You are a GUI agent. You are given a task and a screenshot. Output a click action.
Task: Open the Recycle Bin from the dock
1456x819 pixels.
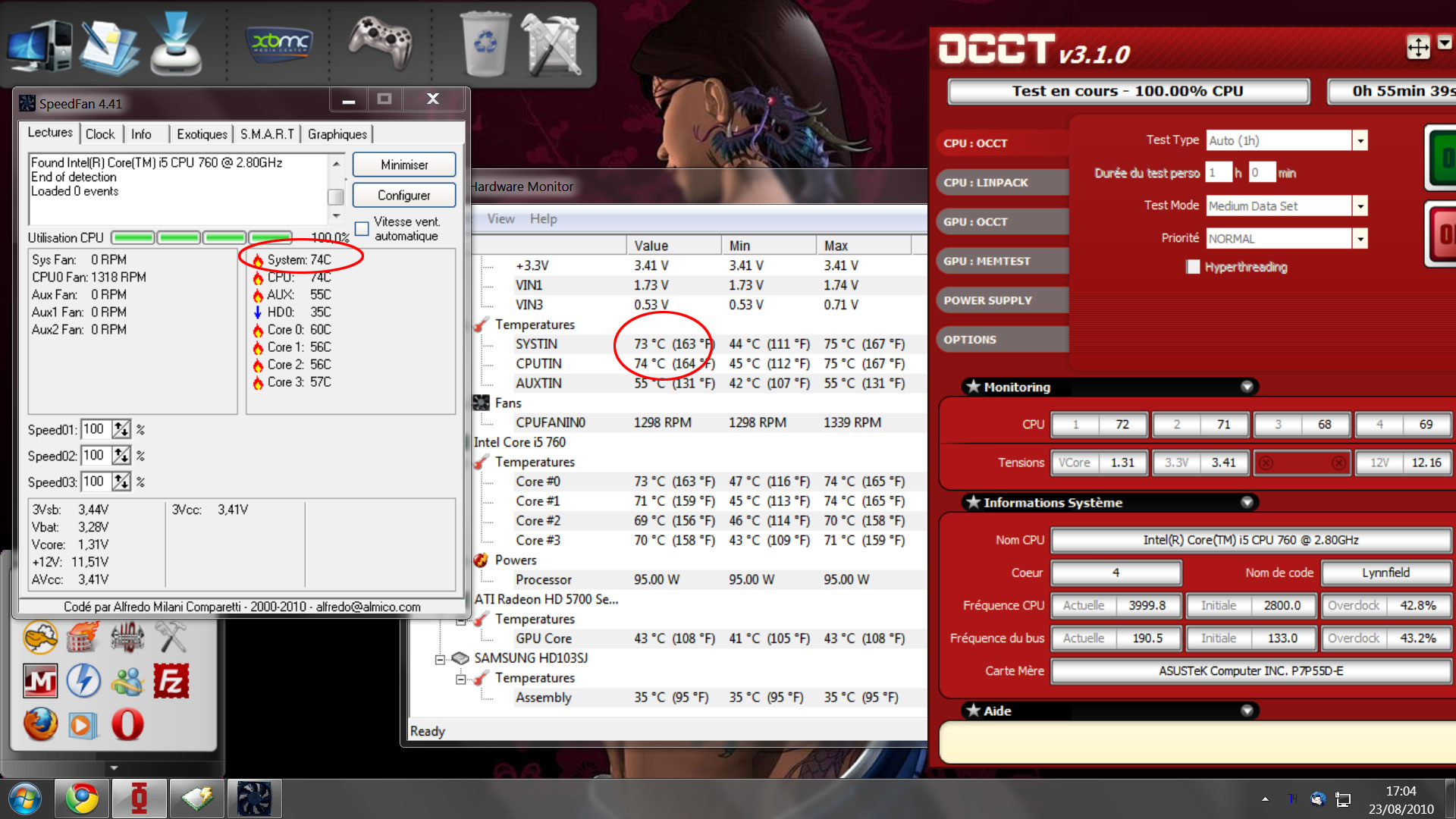[x=485, y=44]
